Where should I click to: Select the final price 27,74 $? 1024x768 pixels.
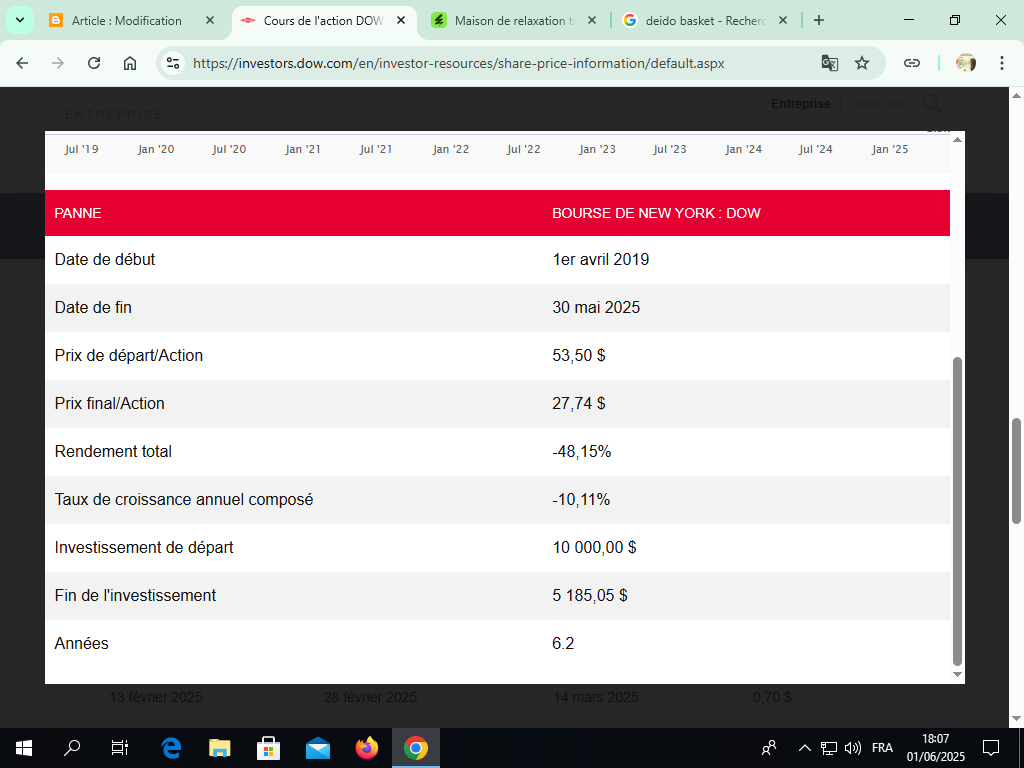coord(579,404)
